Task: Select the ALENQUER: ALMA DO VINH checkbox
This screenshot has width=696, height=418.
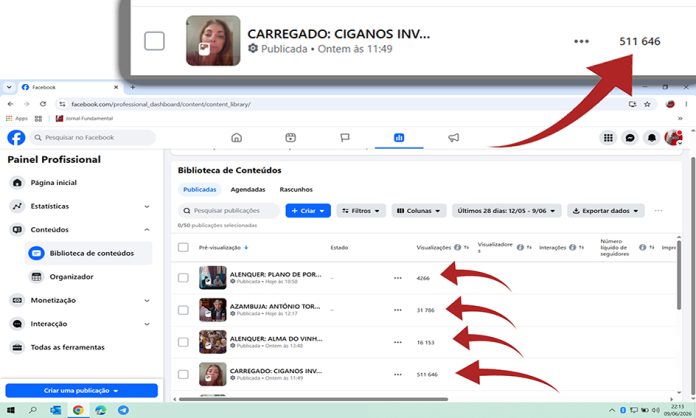Action: pos(183,342)
